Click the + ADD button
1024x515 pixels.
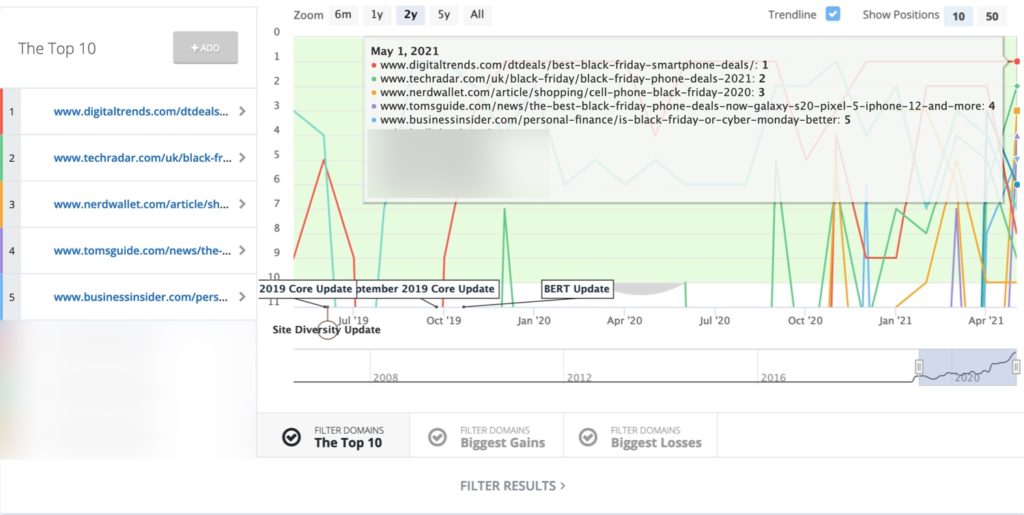[205, 48]
